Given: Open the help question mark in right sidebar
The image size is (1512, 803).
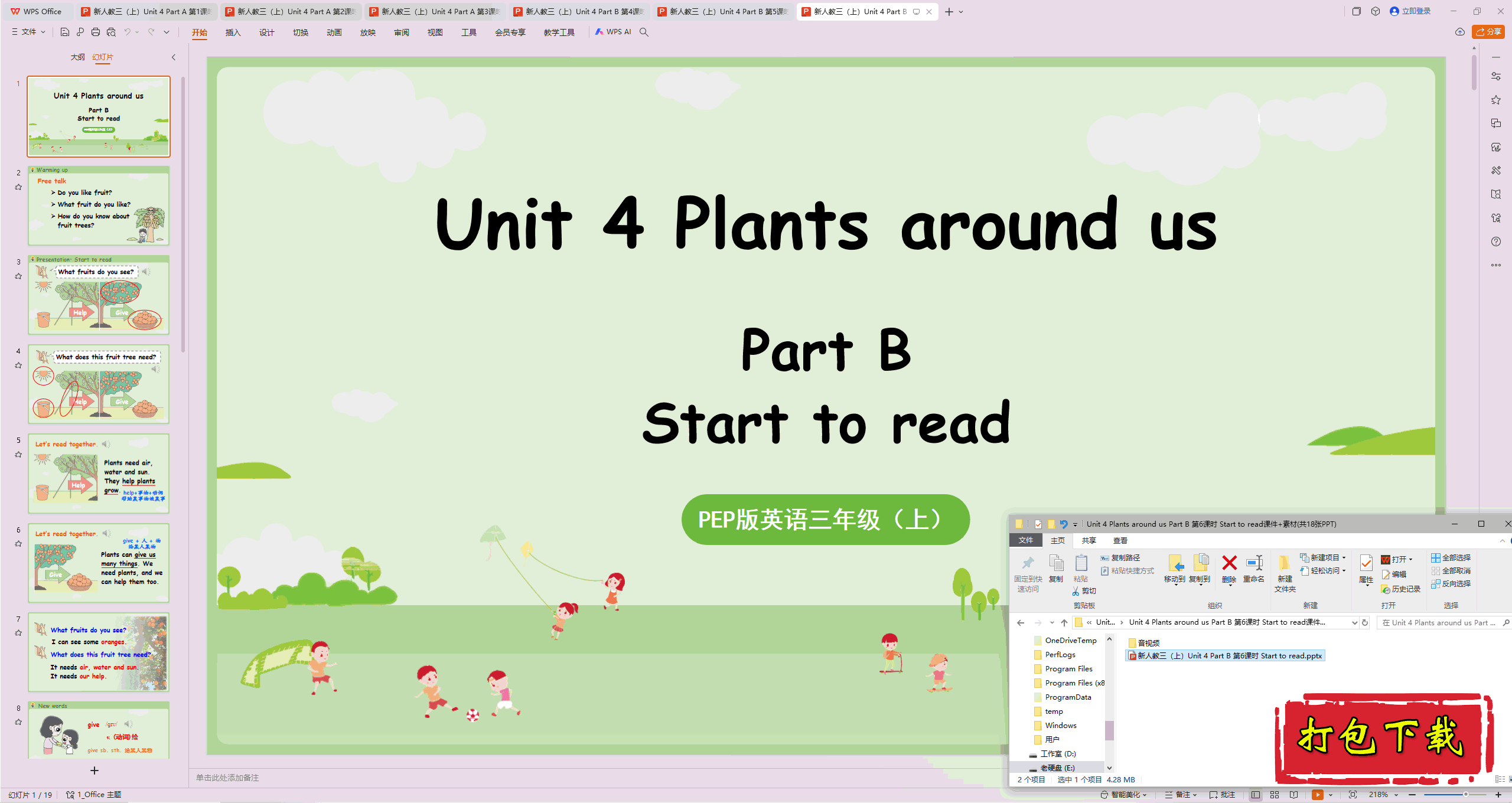Looking at the screenshot, I should (x=1496, y=241).
